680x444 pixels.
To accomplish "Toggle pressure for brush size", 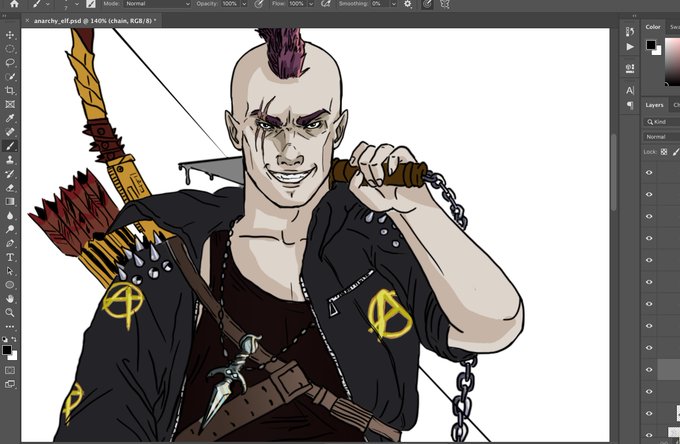I will click(x=427, y=4).
